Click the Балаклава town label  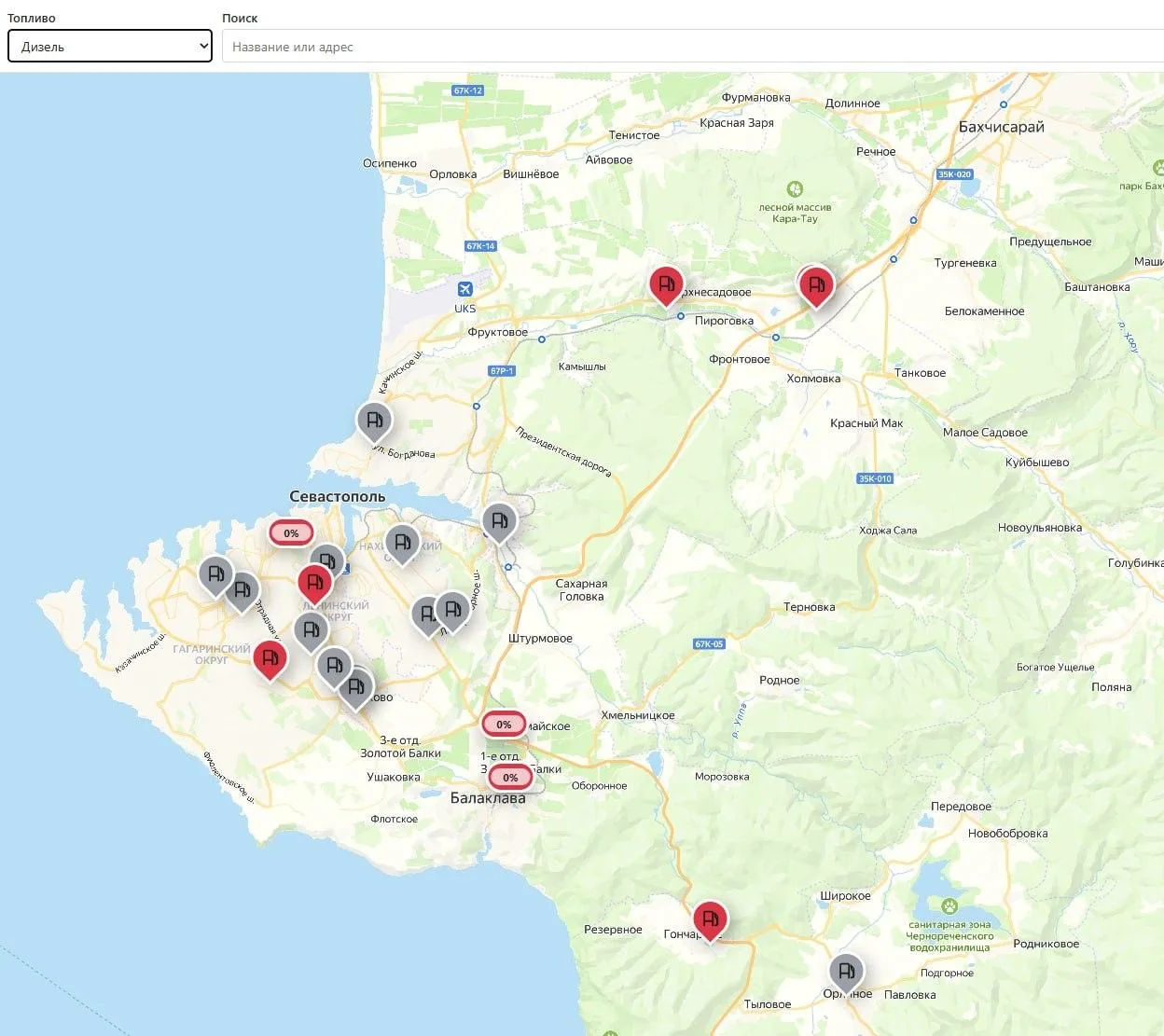tap(488, 798)
